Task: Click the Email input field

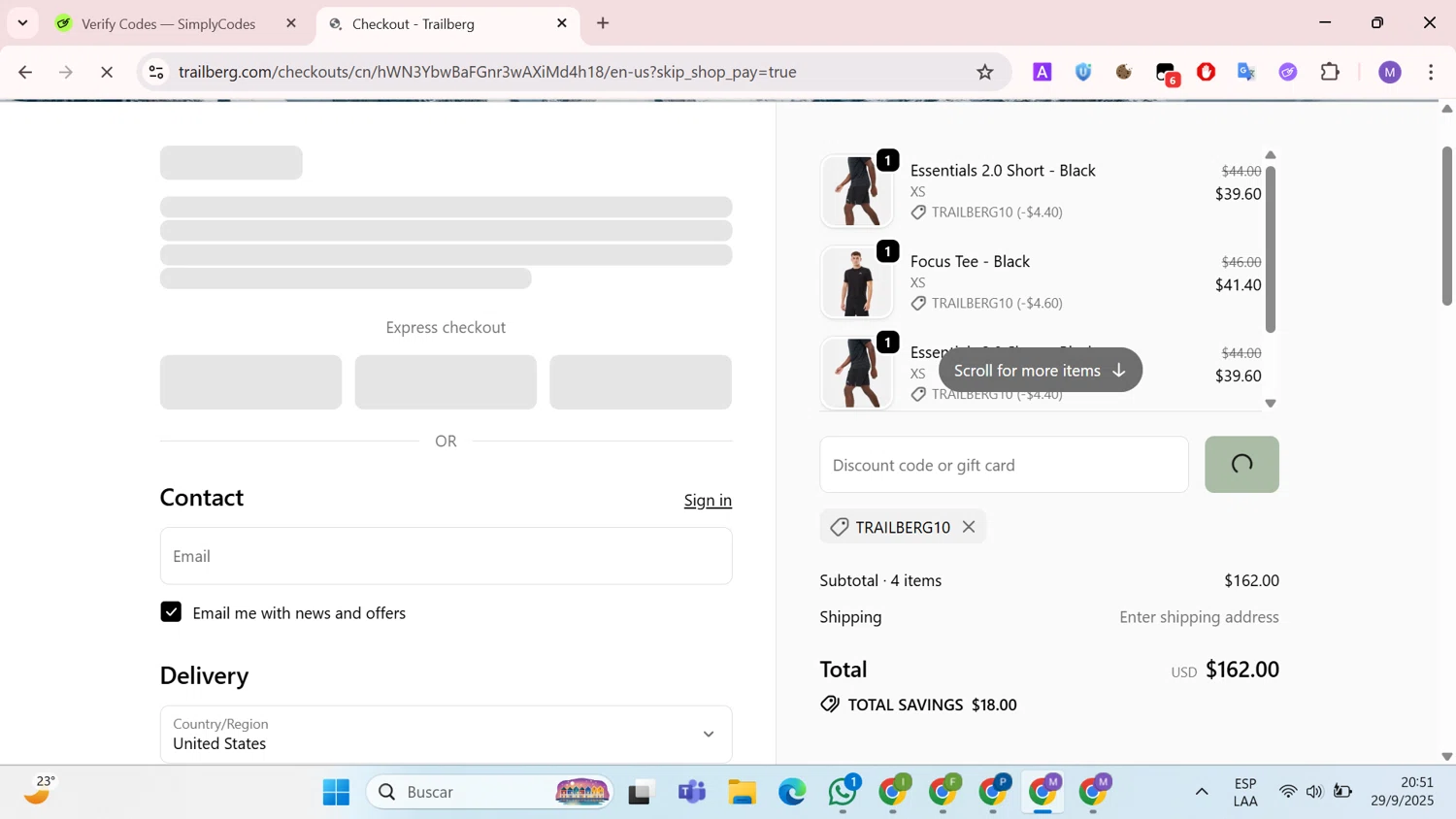Action: click(x=446, y=556)
